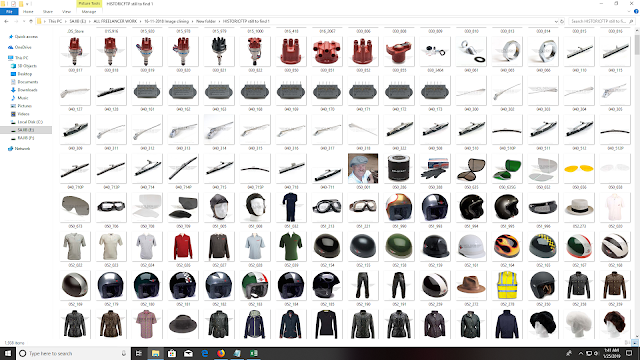This screenshot has width=640, height=360.
Task: Go forward using the Forward arrow
Action: pyautogui.click(x=16, y=21)
